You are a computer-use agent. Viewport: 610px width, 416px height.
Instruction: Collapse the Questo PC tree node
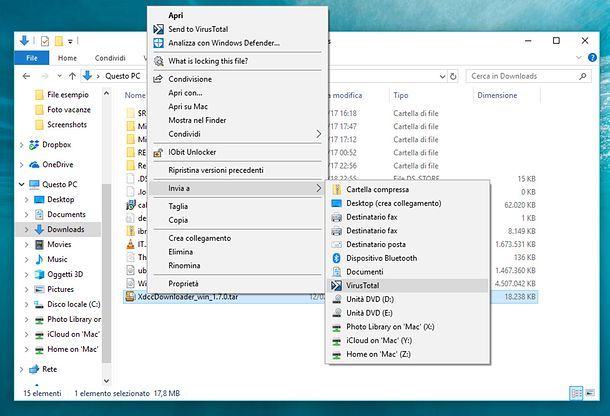22,184
